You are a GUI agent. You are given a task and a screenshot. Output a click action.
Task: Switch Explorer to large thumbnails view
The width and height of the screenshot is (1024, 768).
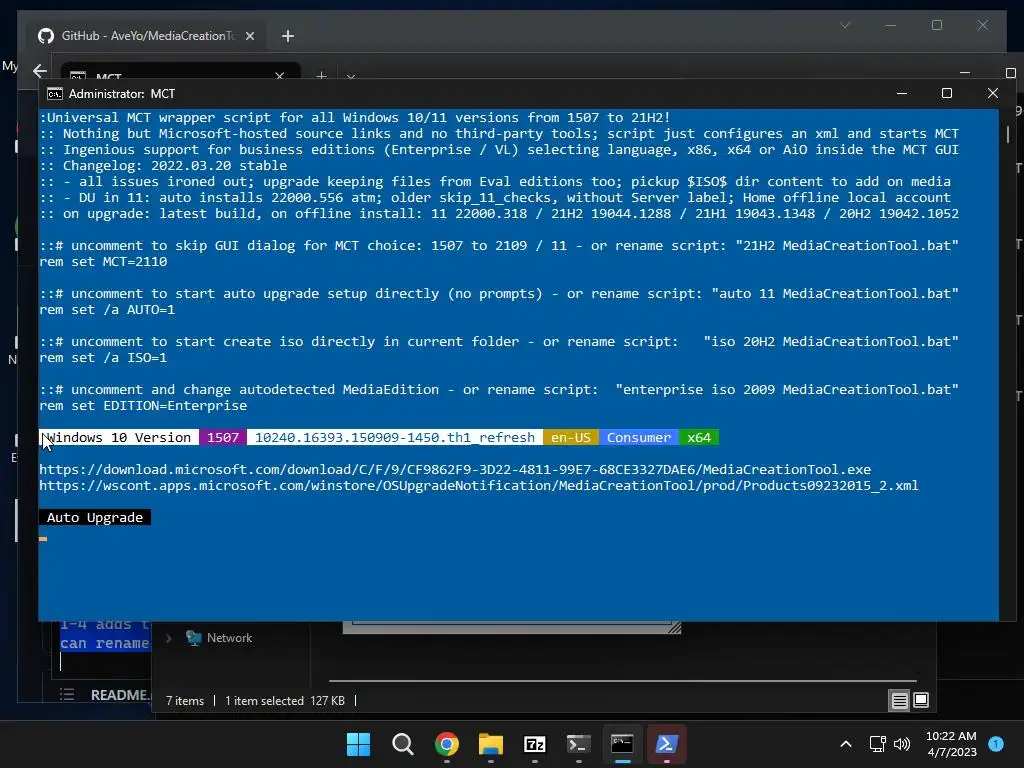tap(921, 701)
